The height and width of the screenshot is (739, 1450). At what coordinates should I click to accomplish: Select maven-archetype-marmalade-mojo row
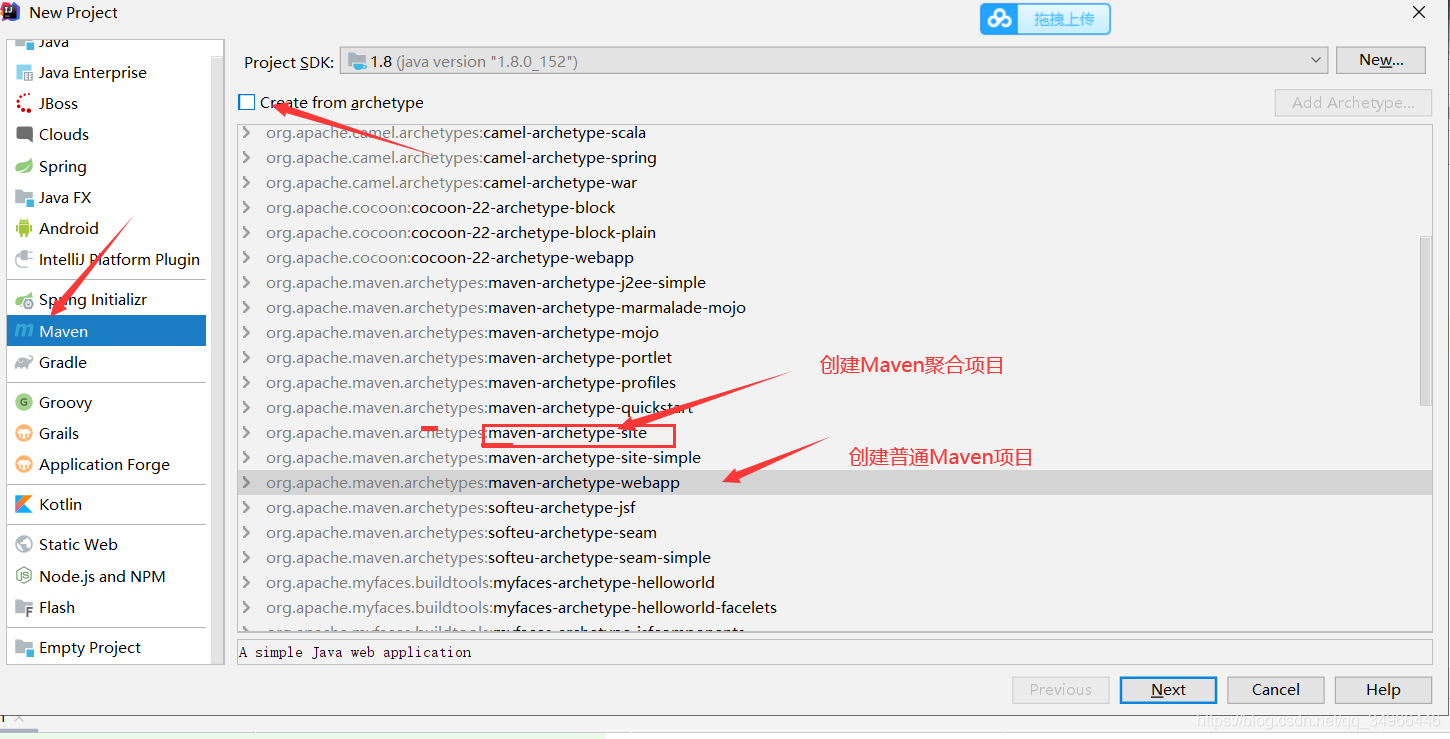pyautogui.click(x=834, y=307)
